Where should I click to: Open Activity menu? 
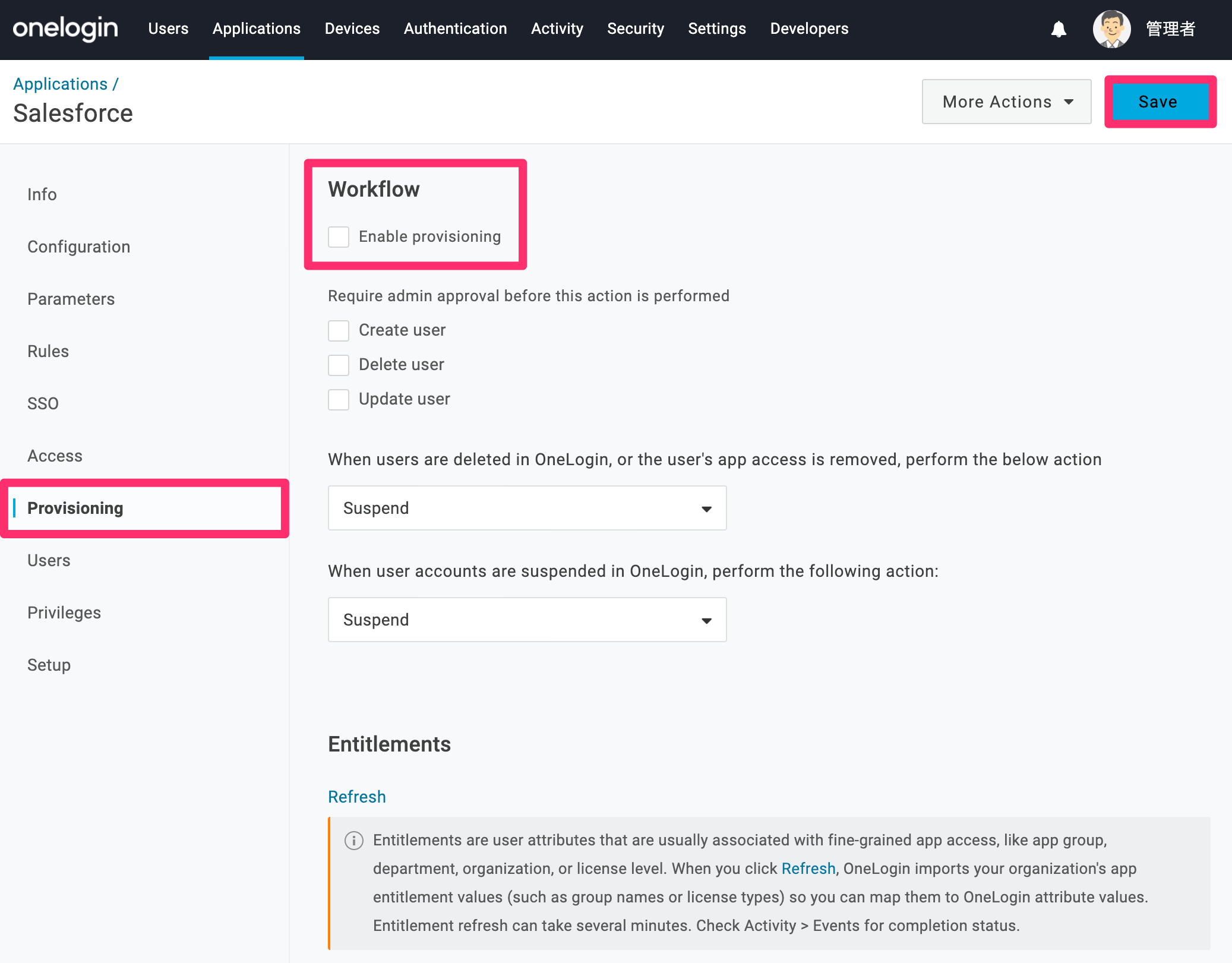(557, 29)
